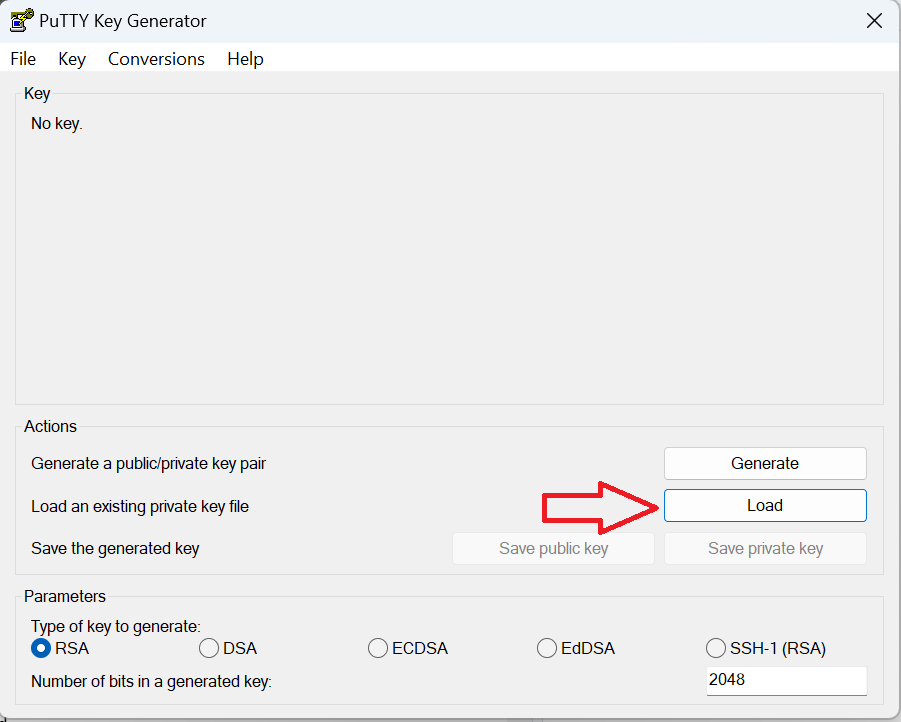
Task: Click the 'Parameters' group heading
Action: pyautogui.click(x=65, y=597)
